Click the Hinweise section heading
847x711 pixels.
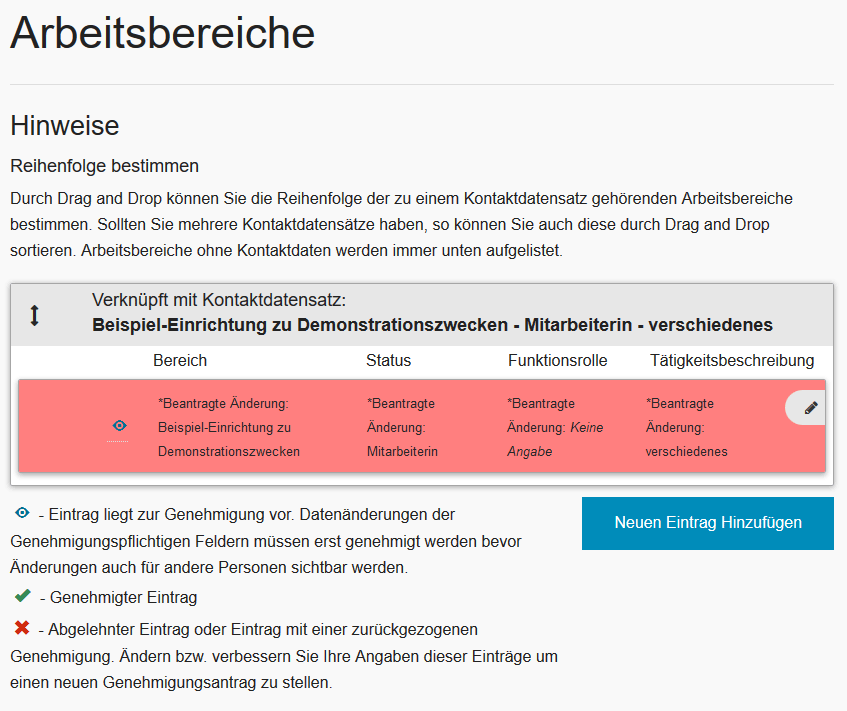pos(65,126)
